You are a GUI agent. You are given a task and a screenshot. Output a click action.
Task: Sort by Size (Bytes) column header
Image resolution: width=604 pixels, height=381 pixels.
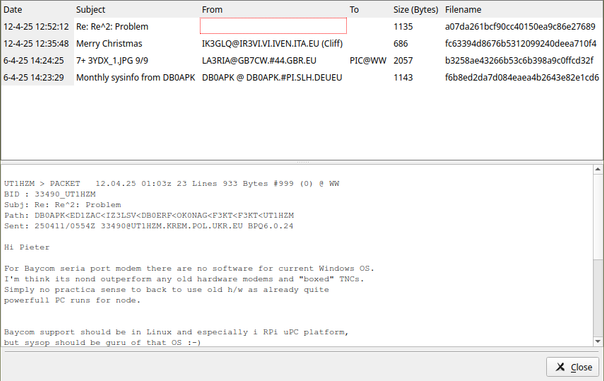pos(416,10)
